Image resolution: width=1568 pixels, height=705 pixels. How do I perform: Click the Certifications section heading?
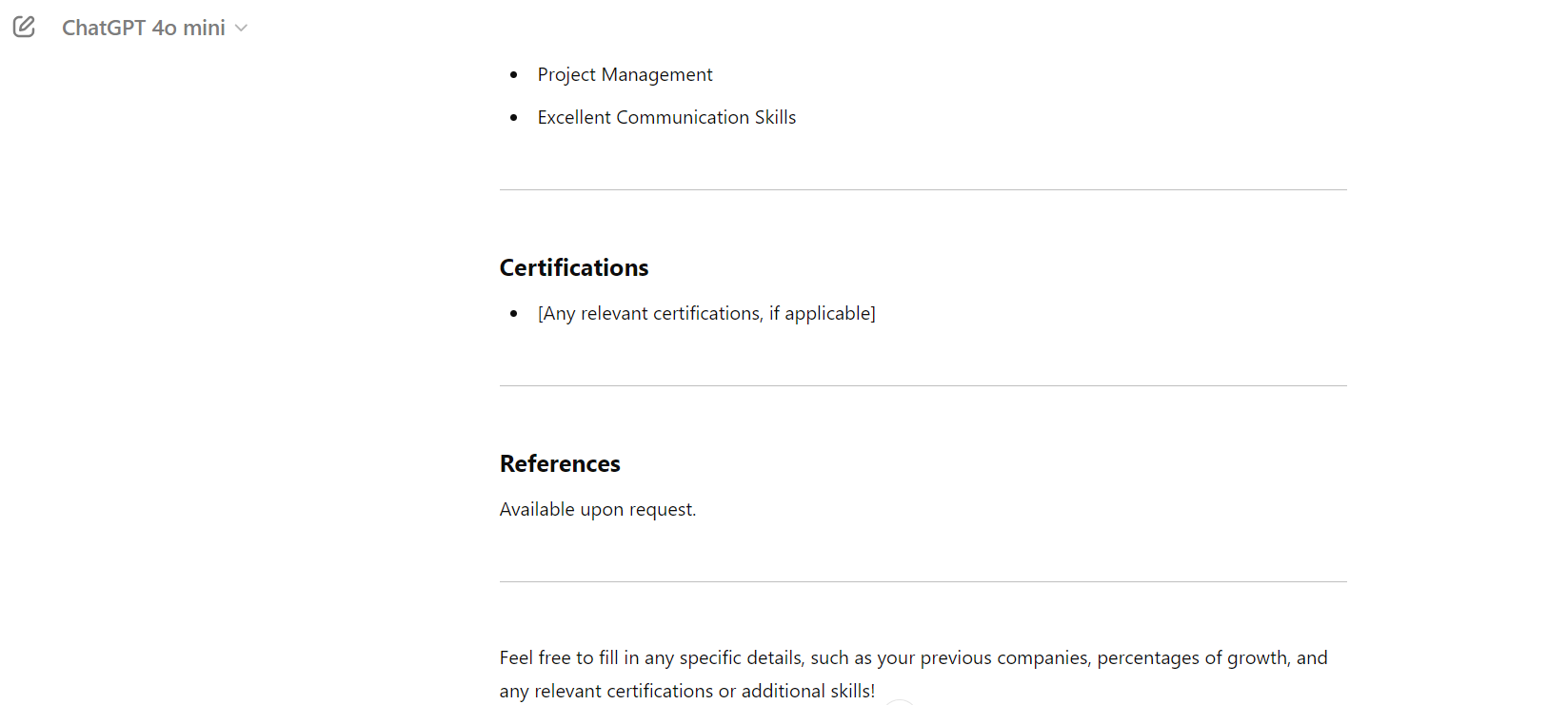(573, 267)
